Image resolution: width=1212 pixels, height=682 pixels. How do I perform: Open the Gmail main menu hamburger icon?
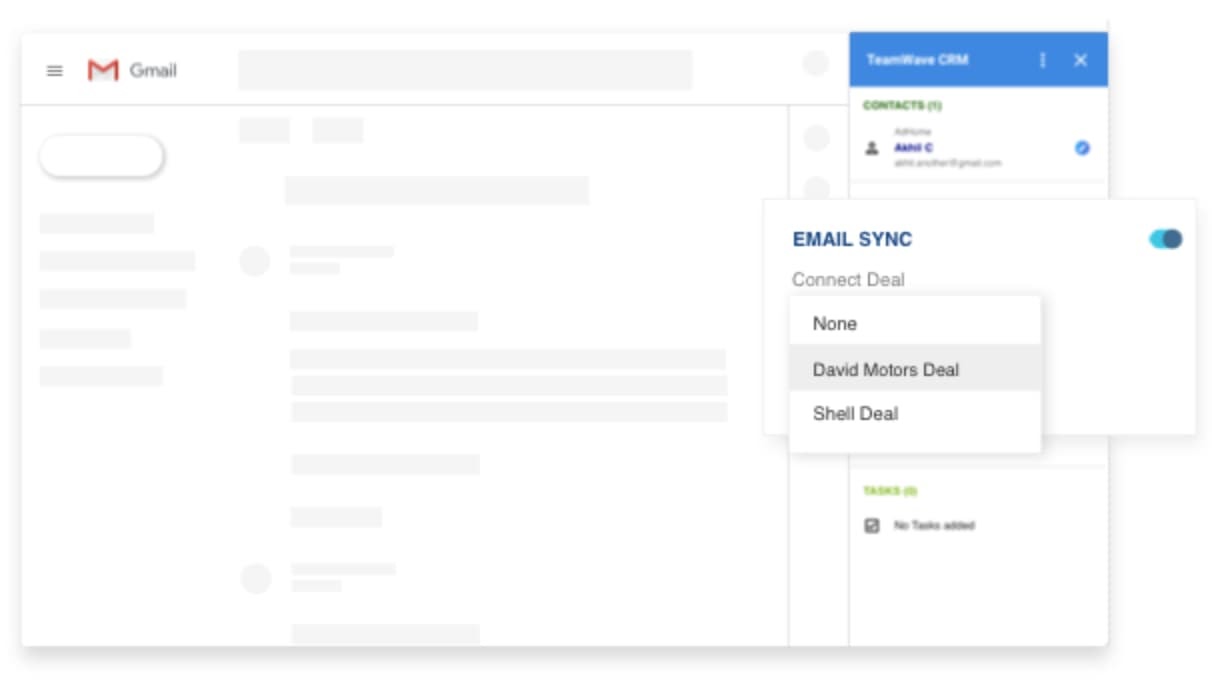(x=55, y=71)
